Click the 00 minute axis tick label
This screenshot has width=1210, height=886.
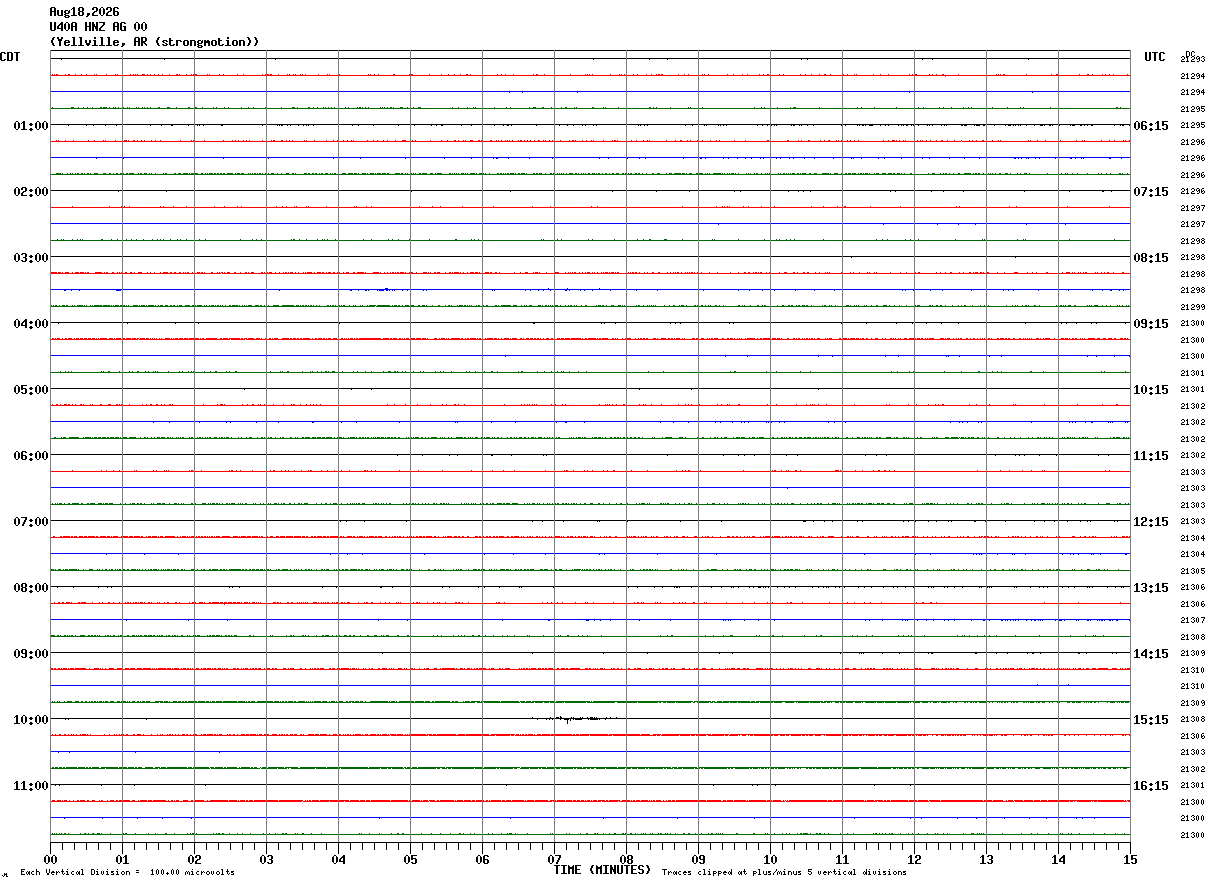(51, 859)
